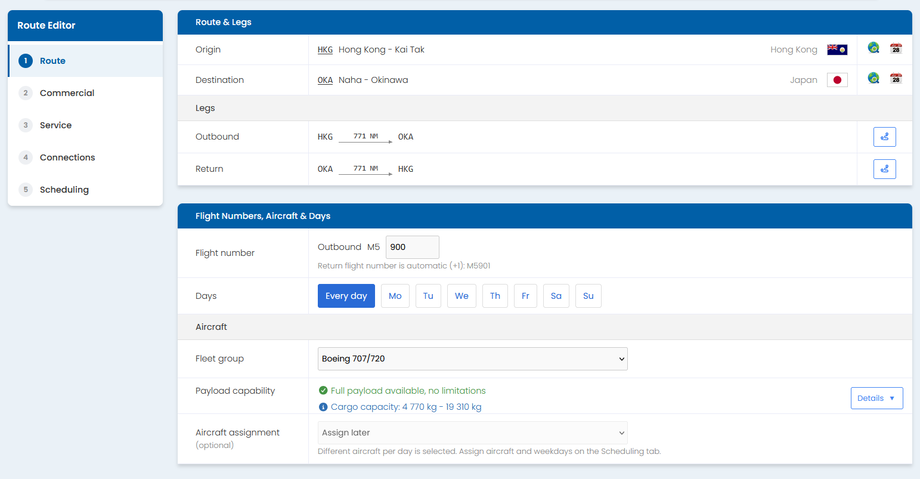Click Outbound 771 NM distance label
The height and width of the screenshot is (479, 920).
(x=366, y=136)
